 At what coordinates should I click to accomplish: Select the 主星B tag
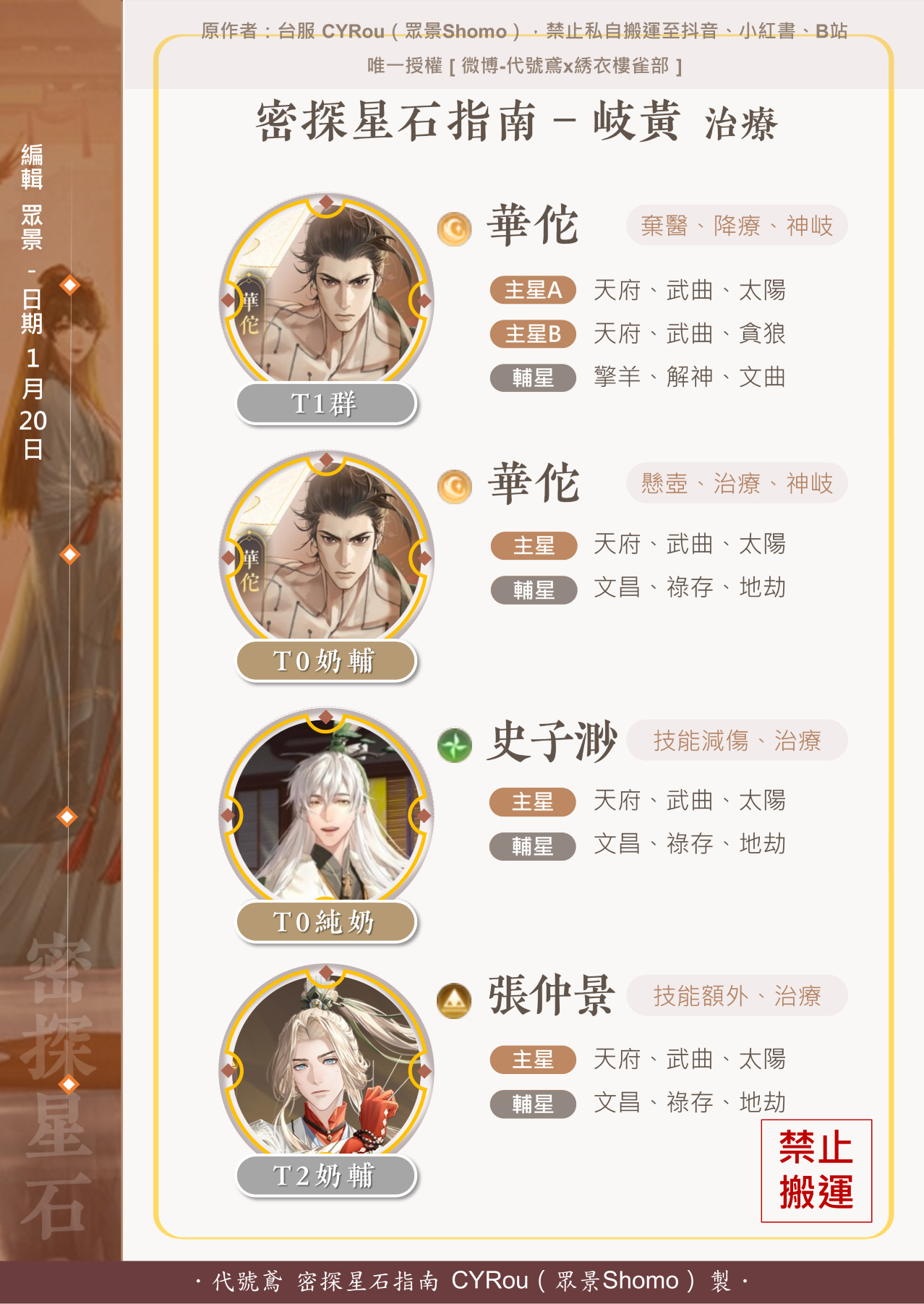534,334
